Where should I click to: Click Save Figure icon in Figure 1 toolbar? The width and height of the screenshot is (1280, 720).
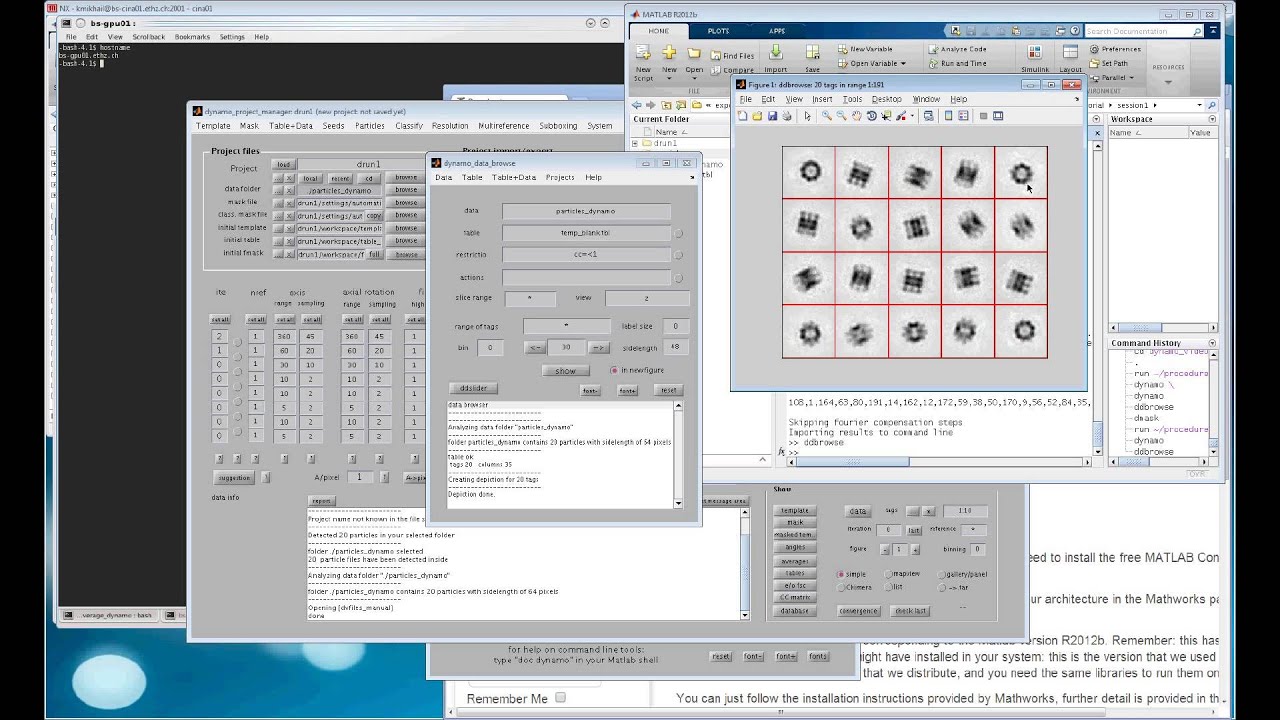coord(772,116)
